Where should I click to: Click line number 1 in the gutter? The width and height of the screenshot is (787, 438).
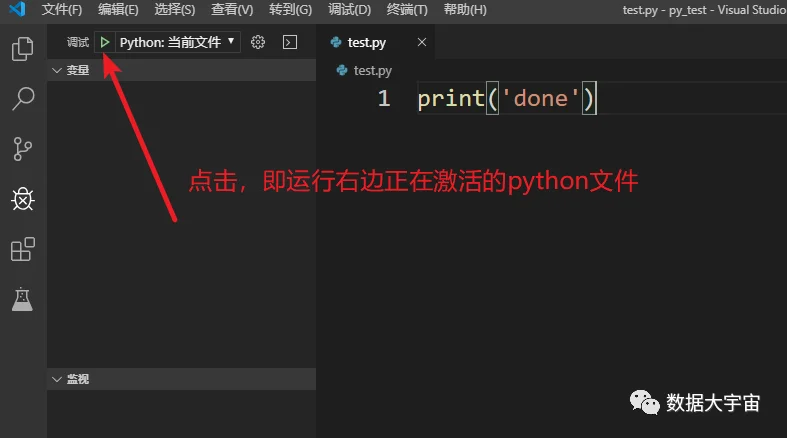(x=384, y=98)
